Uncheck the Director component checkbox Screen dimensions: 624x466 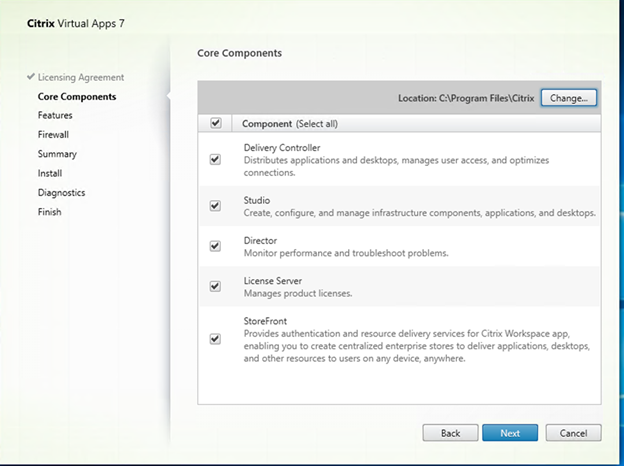(215, 246)
